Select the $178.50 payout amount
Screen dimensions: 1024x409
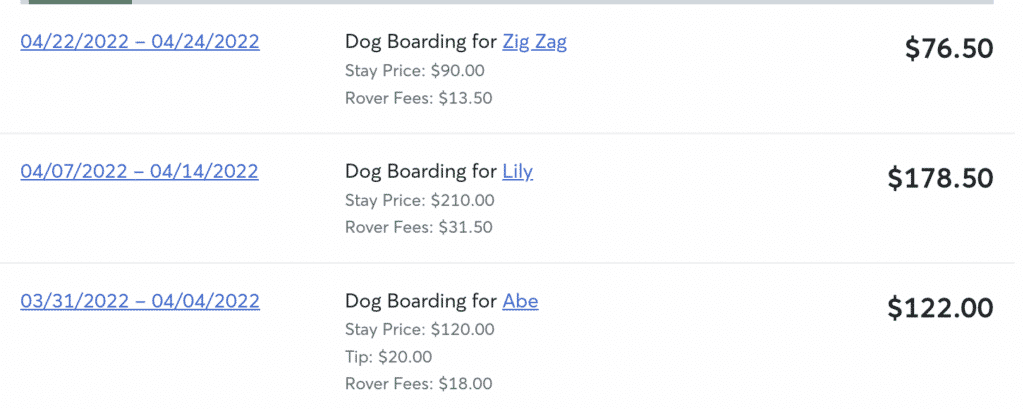[x=940, y=178]
